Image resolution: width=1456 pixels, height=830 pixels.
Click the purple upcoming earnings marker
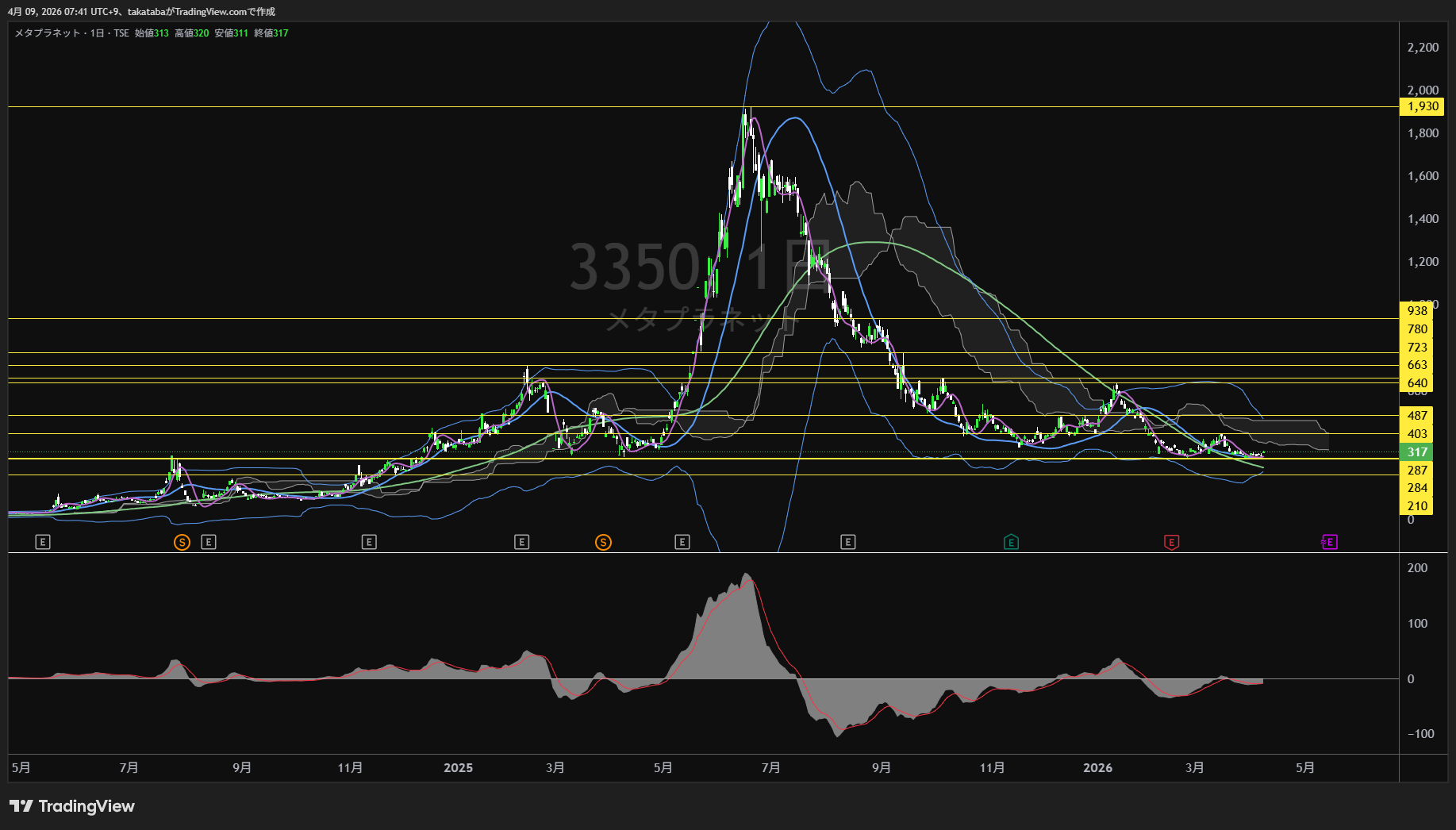pyautogui.click(x=1329, y=543)
